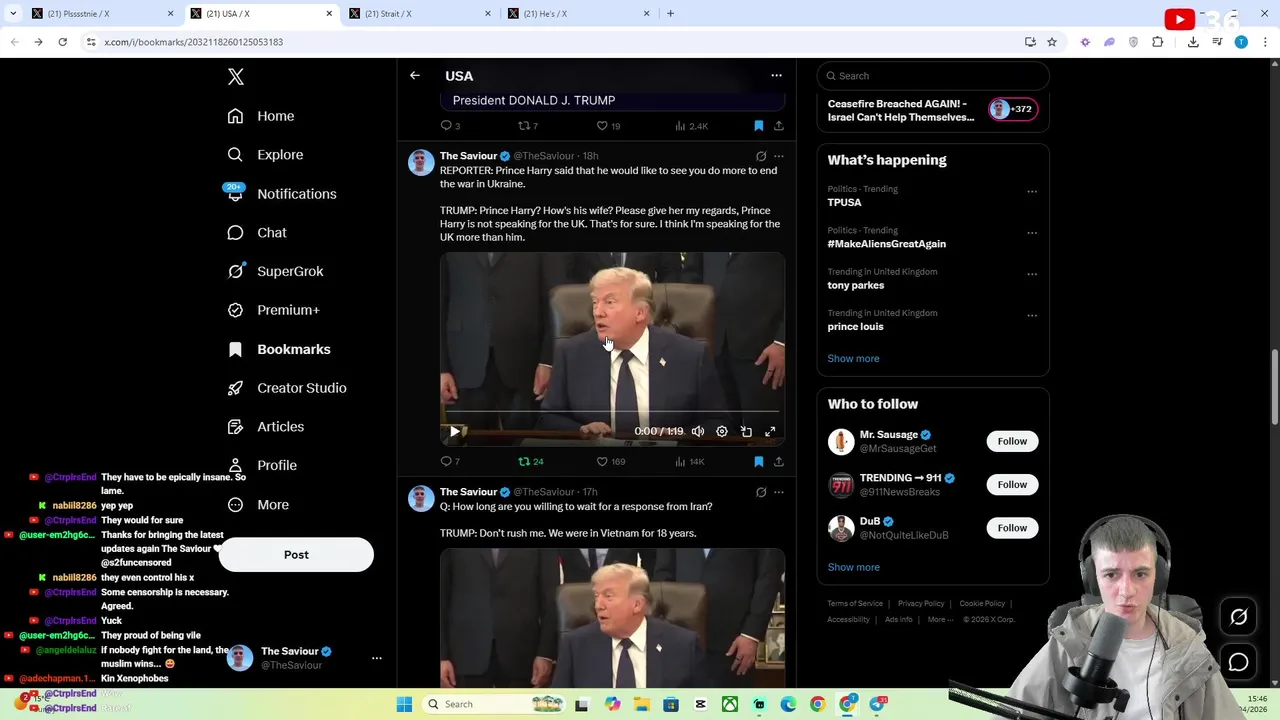Seek on the video progress bar
Viewport: 1280px width, 720px height.
(x=612, y=411)
